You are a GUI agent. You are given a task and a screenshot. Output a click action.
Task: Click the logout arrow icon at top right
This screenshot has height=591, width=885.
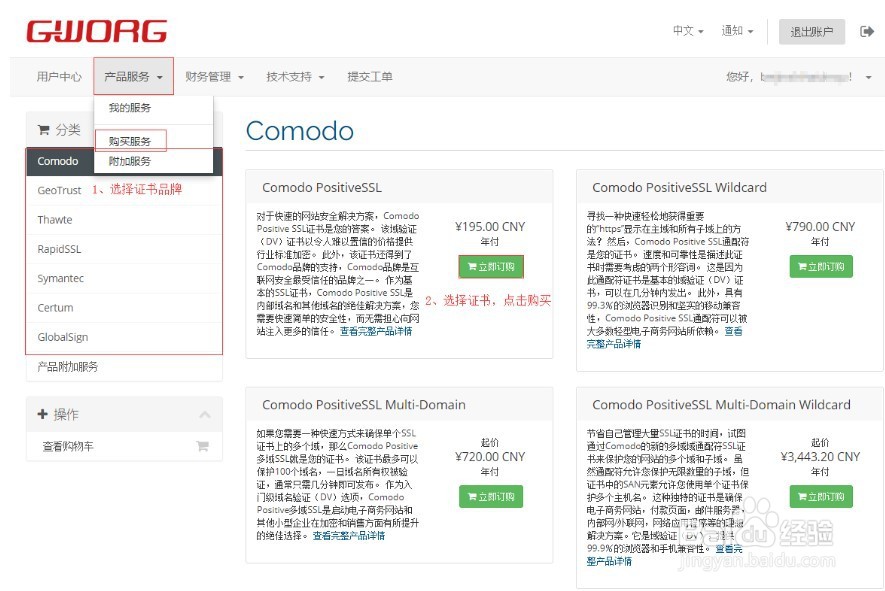tap(867, 32)
